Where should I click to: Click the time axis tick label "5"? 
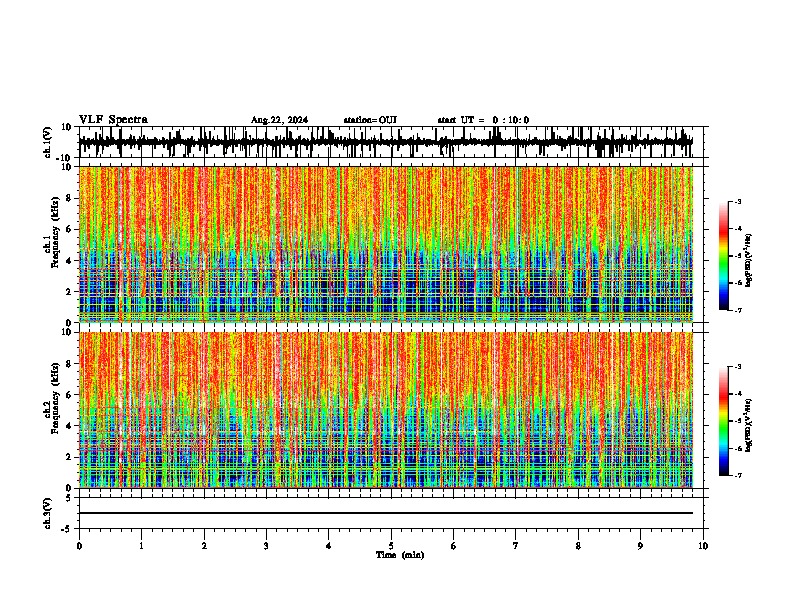pos(391,546)
